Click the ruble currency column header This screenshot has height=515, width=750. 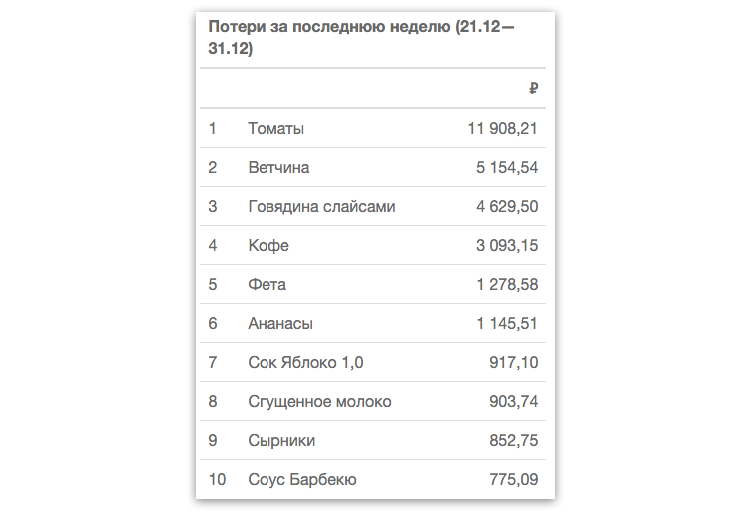coord(533,89)
